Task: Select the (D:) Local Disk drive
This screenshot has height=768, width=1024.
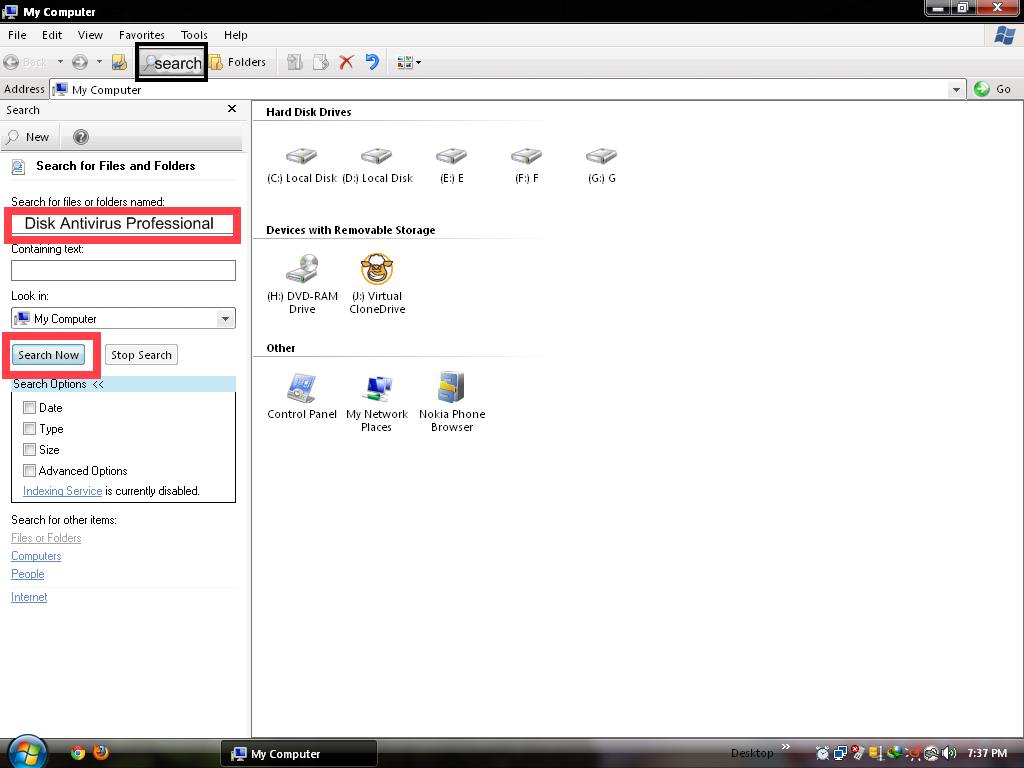Action: click(x=377, y=165)
